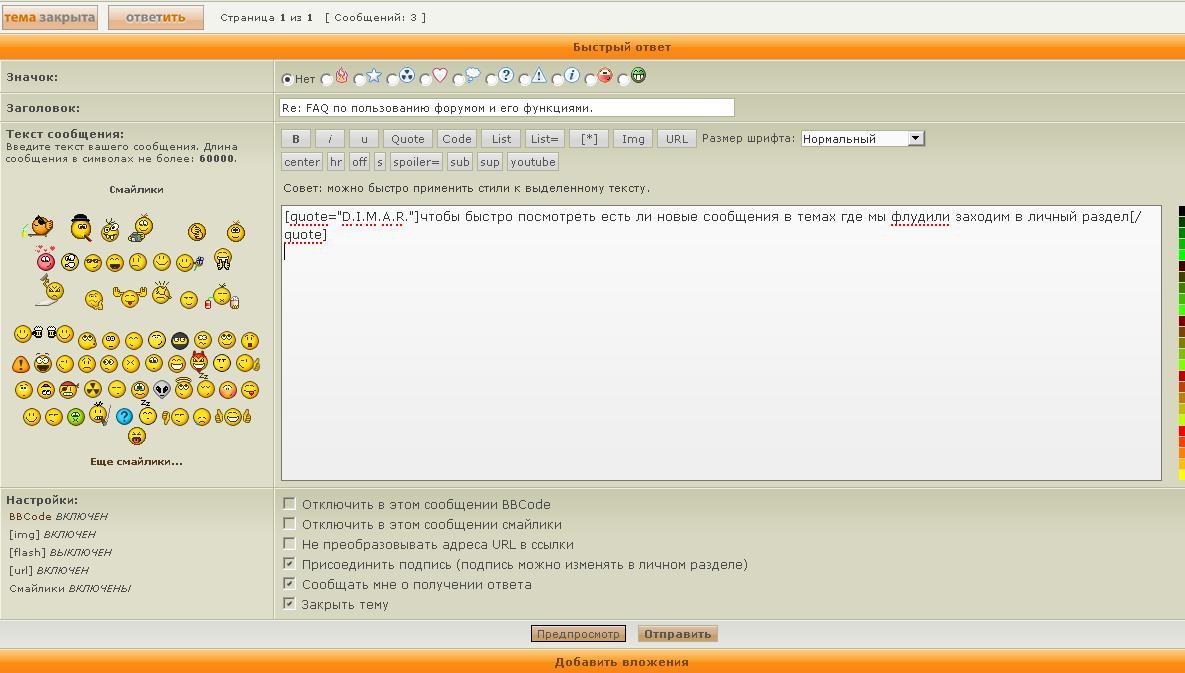The image size is (1185, 673).
Task: Insert the black ninja smiley
Action: click(180, 341)
